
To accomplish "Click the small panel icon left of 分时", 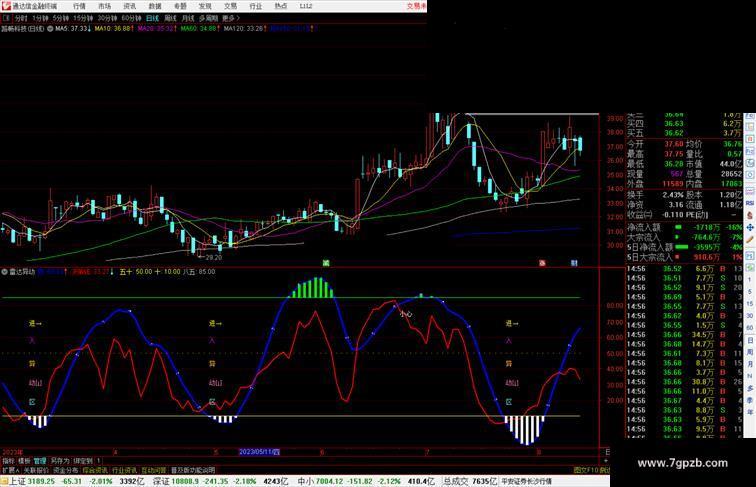I will (x=6, y=18).
